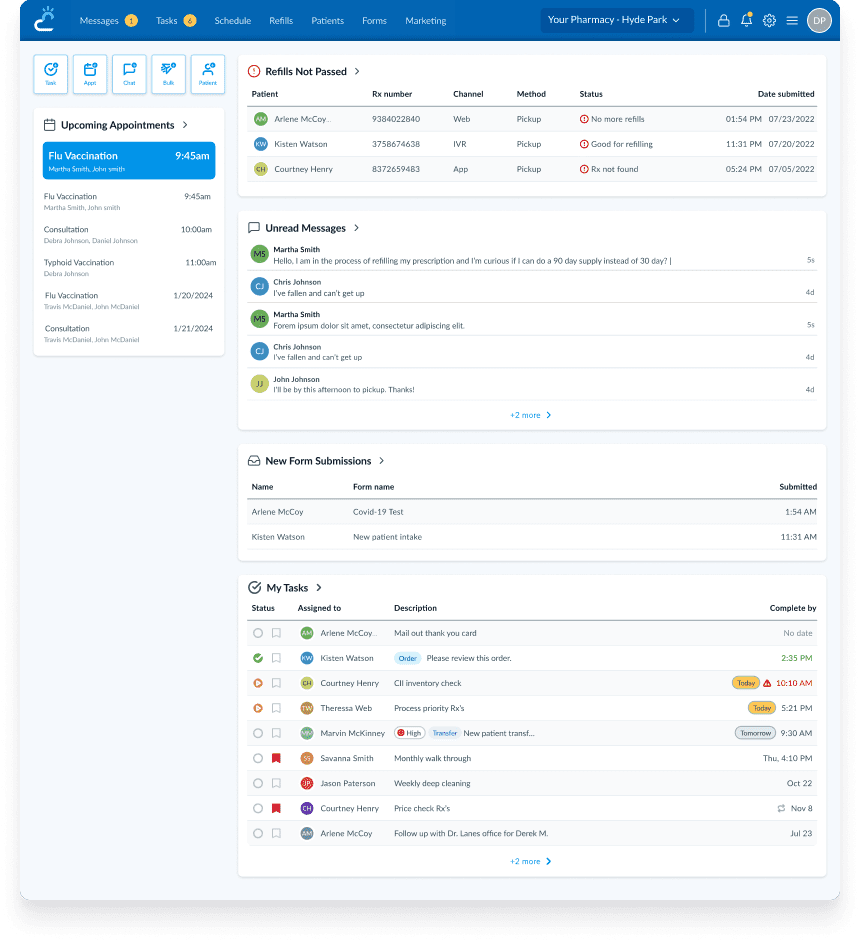Mark Monthly walk through task complete
This screenshot has height=940, width=860.
click(258, 758)
